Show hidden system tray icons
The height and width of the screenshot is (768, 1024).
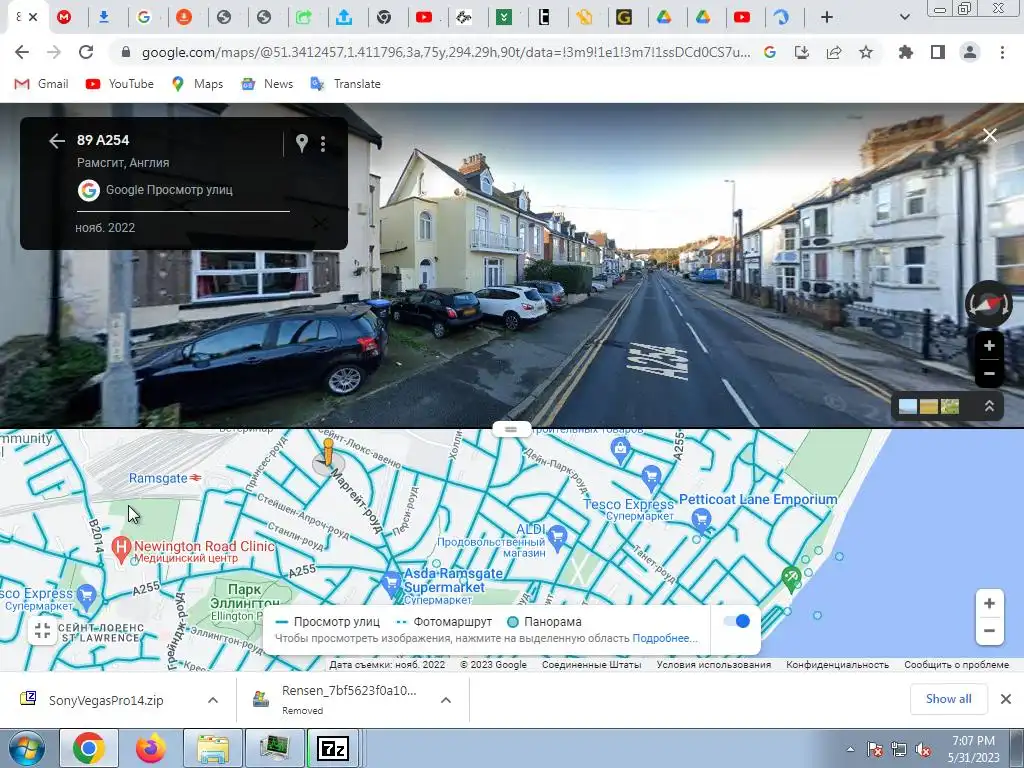[x=850, y=750]
